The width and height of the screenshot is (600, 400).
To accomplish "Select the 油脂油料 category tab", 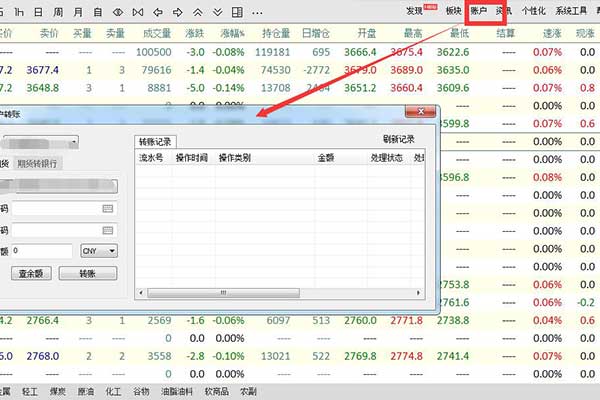I will 177,392.
